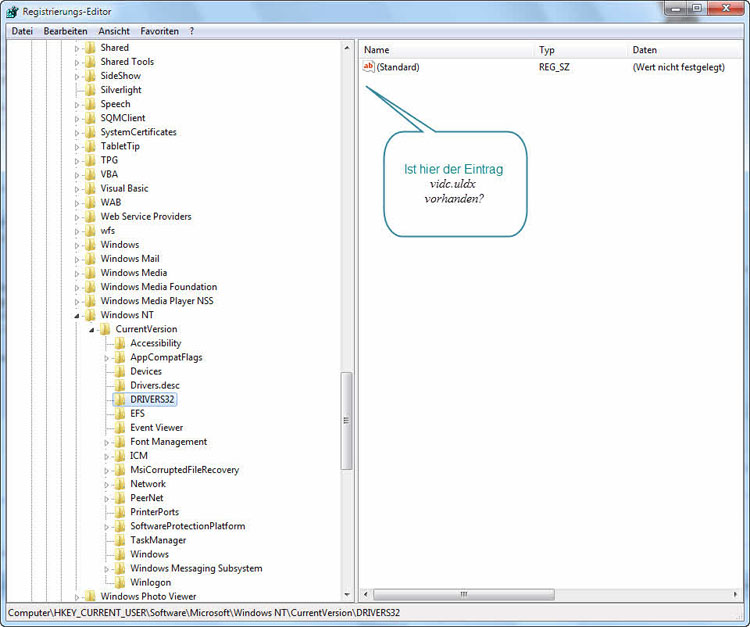This screenshot has width=750, height=627.
Task: Open the Favoriten menu
Action: [159, 31]
